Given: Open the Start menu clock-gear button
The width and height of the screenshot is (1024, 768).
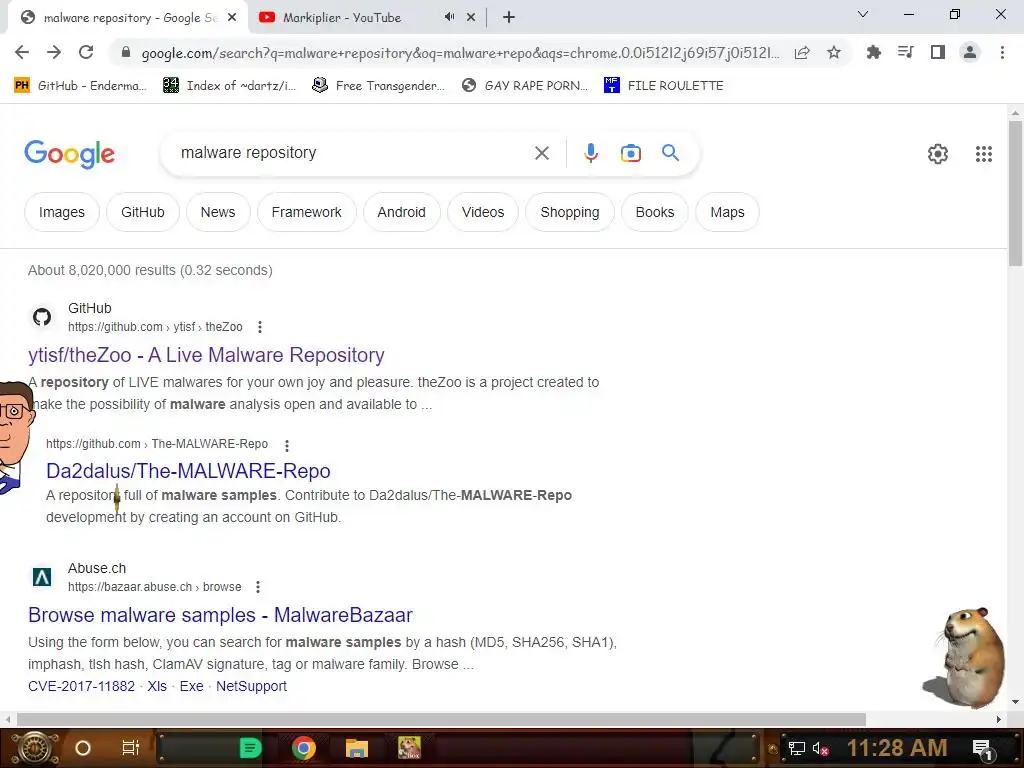Looking at the screenshot, I should (35, 748).
